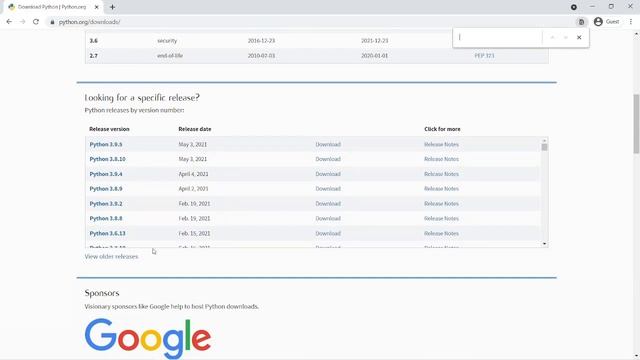This screenshot has height=360, width=640.
Task: Go back using the browser back arrow
Action: pos(9,22)
